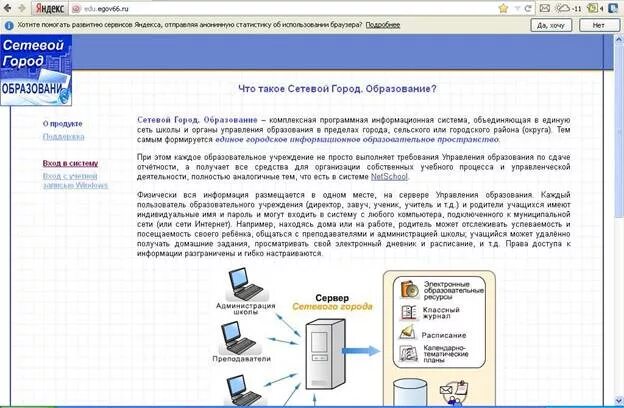Click the database cylinder icon
Viewport: 624px width, 408px height.
tap(410, 393)
